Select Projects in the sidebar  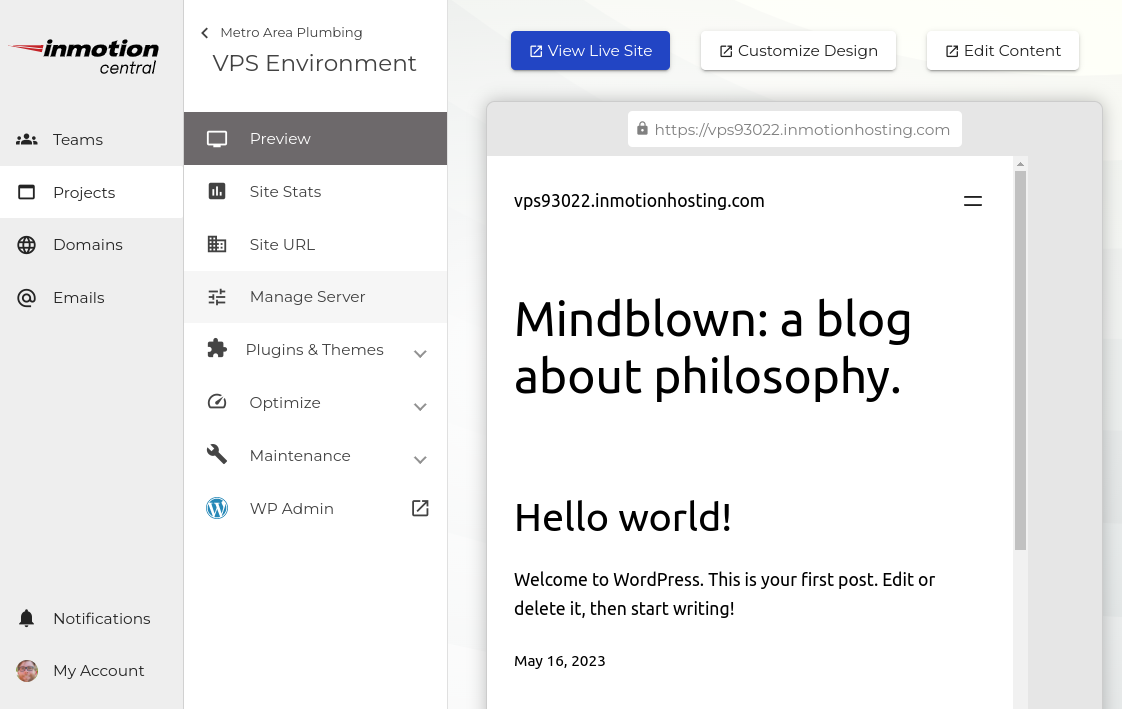84,193
